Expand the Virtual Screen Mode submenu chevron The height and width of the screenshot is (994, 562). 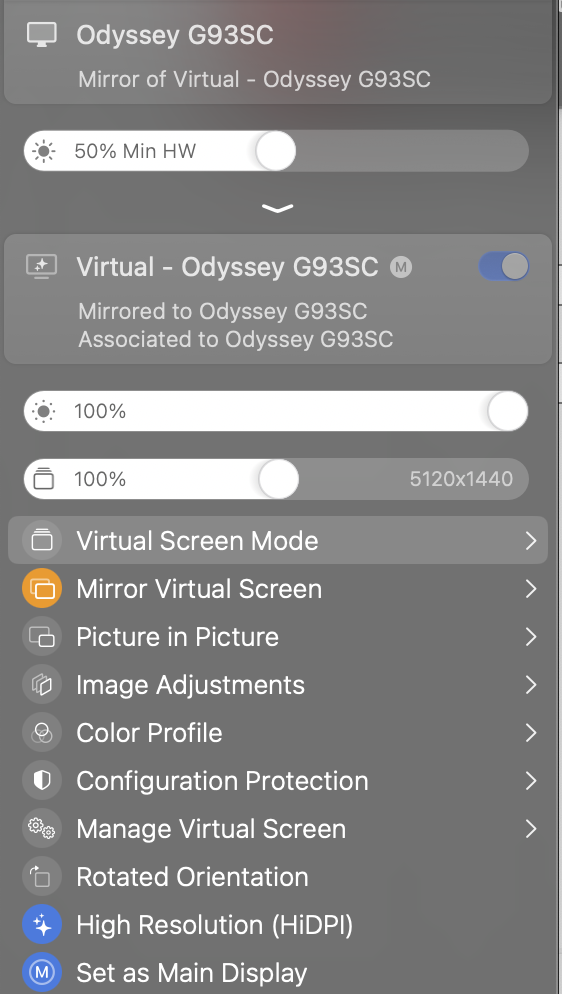(531, 541)
